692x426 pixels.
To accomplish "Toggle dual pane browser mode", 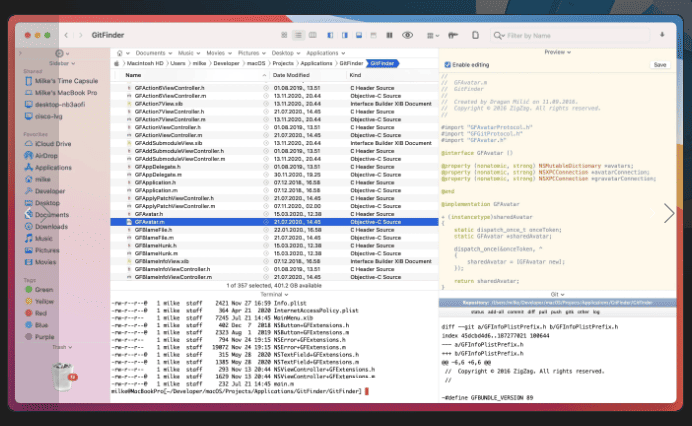I will click(x=389, y=35).
